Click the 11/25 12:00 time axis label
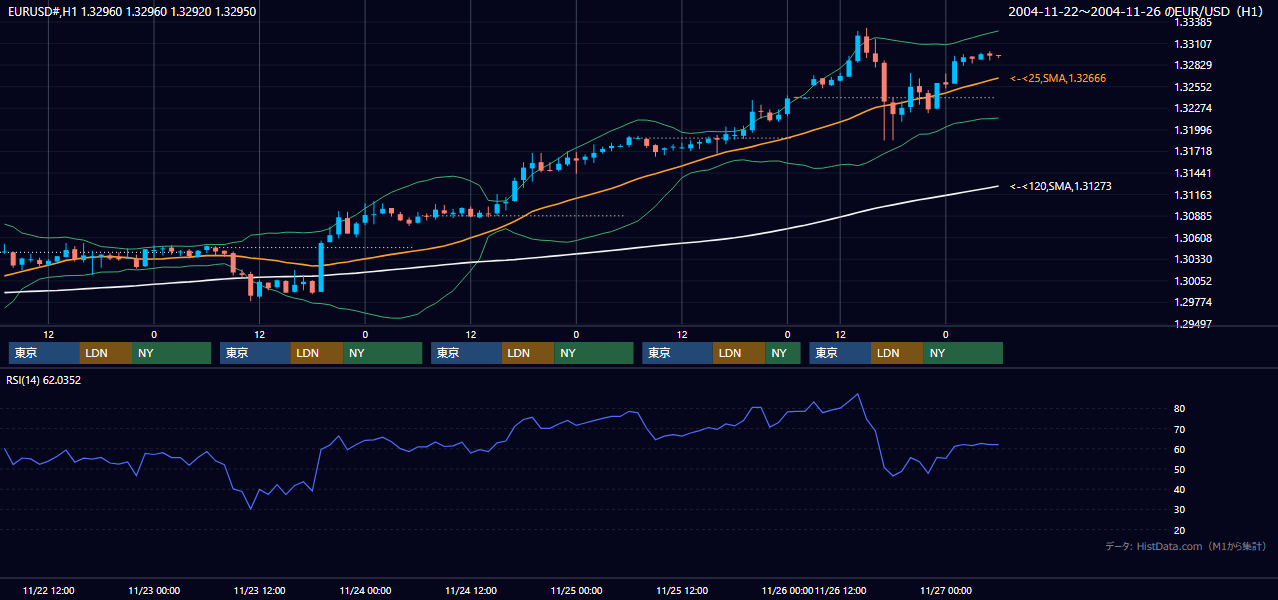This screenshot has width=1278, height=600. [682, 590]
